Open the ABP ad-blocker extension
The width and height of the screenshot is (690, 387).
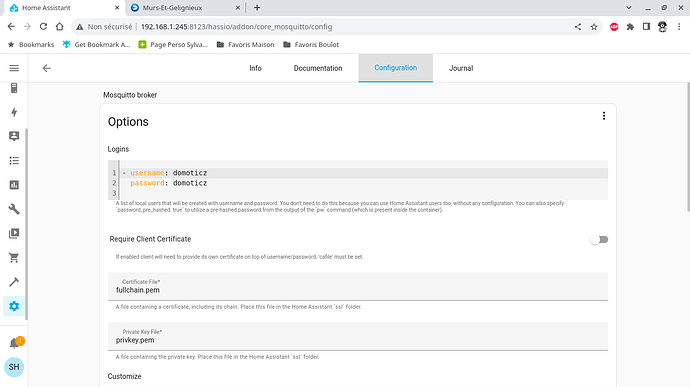point(614,27)
